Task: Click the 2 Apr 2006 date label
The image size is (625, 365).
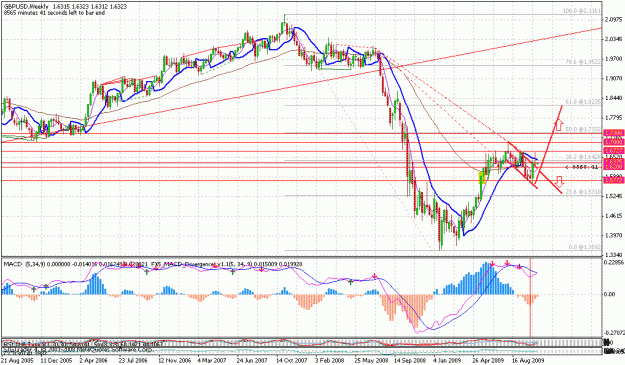Action: 94,360
